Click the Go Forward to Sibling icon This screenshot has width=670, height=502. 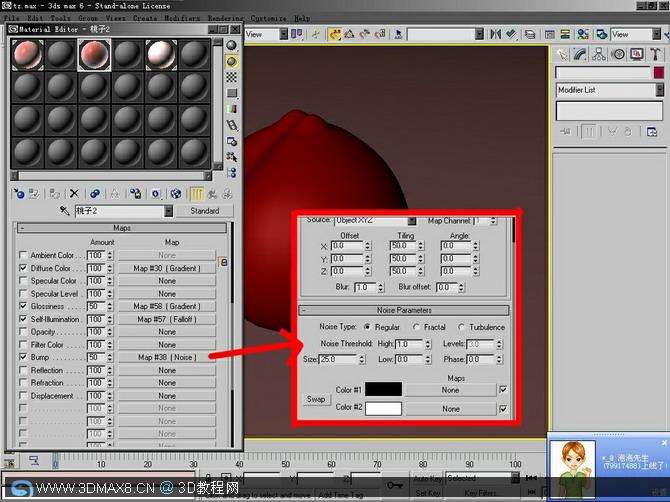(227, 194)
